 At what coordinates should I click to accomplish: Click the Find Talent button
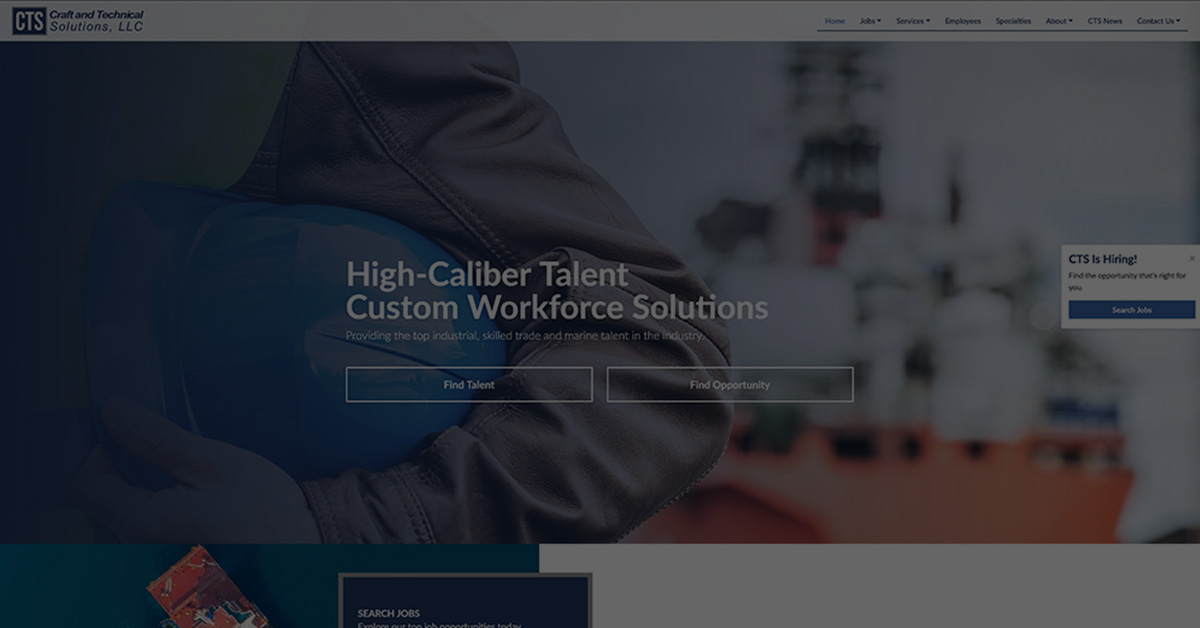click(469, 385)
